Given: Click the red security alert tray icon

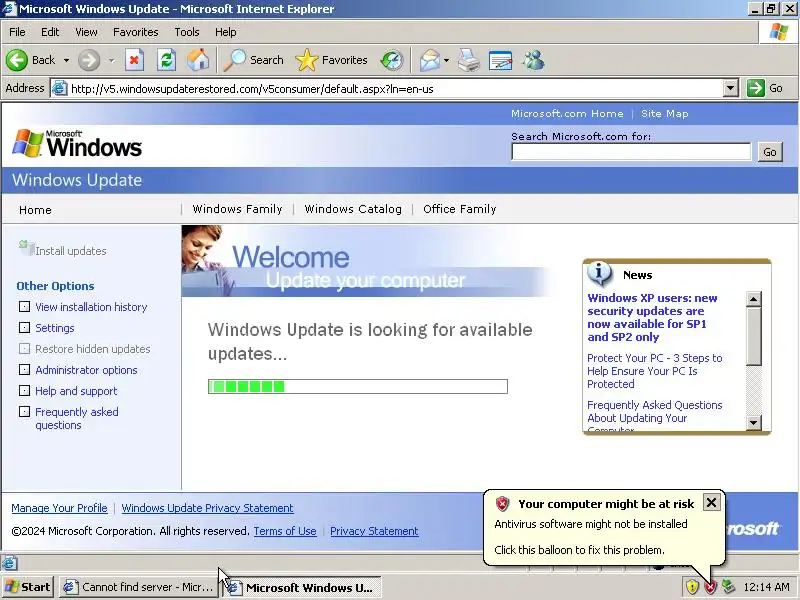Looking at the screenshot, I should 710,587.
